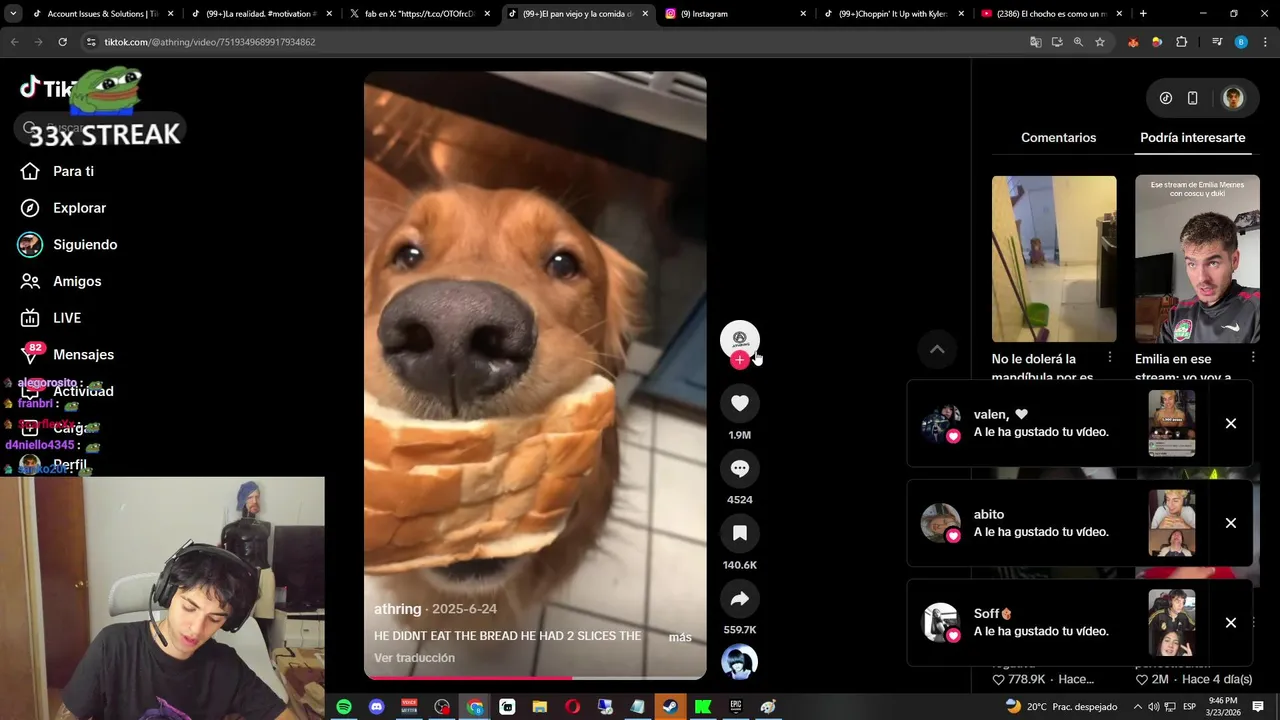Open the spinning sound disc under share
The height and width of the screenshot is (720, 1280).
740,662
